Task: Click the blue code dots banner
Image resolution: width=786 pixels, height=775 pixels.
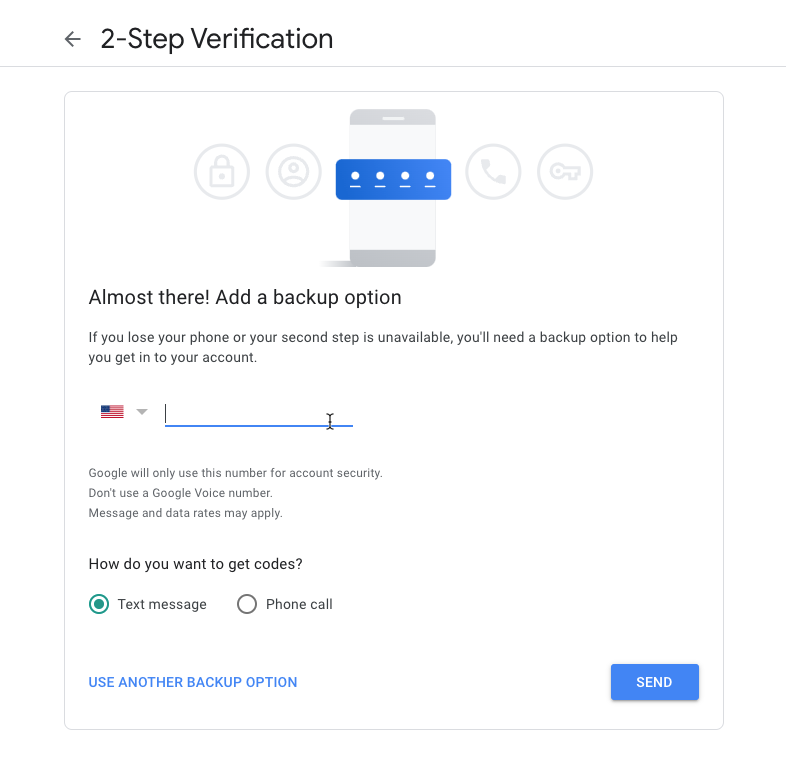Action: coord(393,179)
